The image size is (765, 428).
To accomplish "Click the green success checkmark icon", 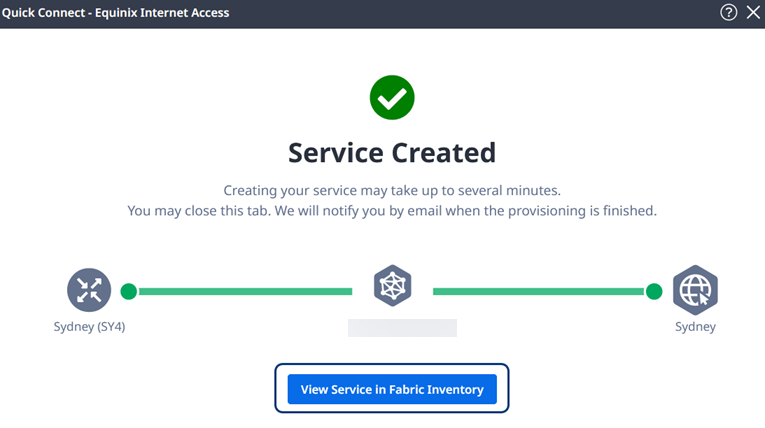I will [392, 97].
